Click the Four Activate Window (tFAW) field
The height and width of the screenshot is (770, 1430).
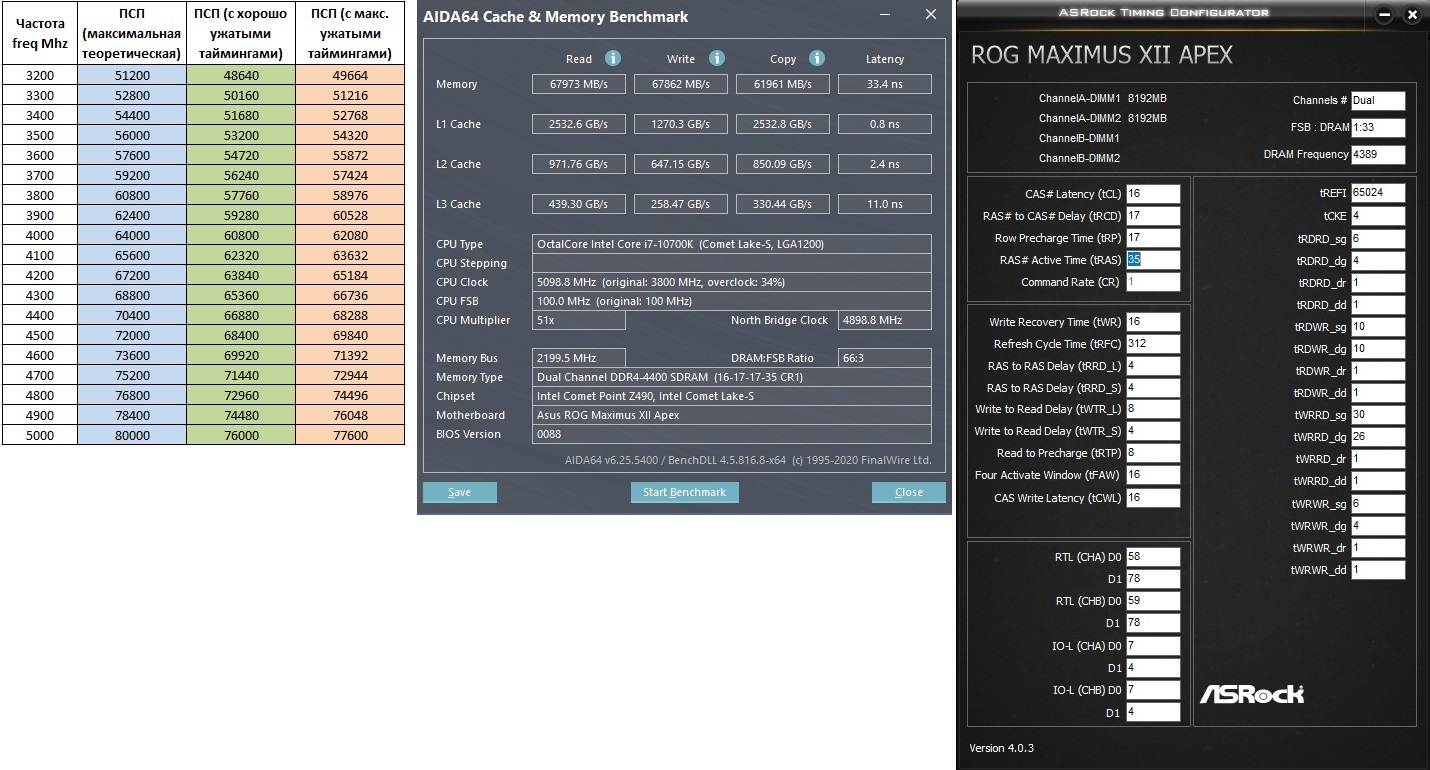(x=1153, y=475)
